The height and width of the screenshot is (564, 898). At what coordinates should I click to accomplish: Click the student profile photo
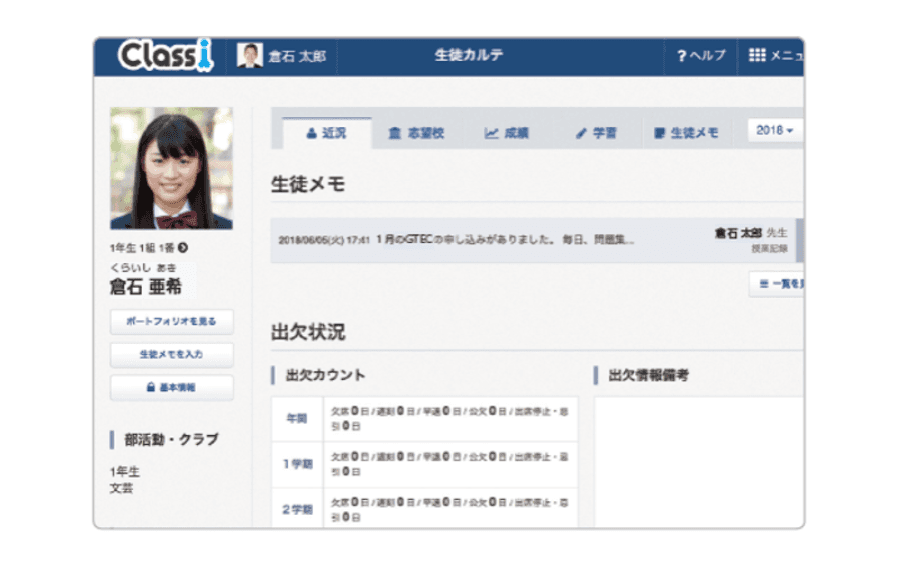171,168
